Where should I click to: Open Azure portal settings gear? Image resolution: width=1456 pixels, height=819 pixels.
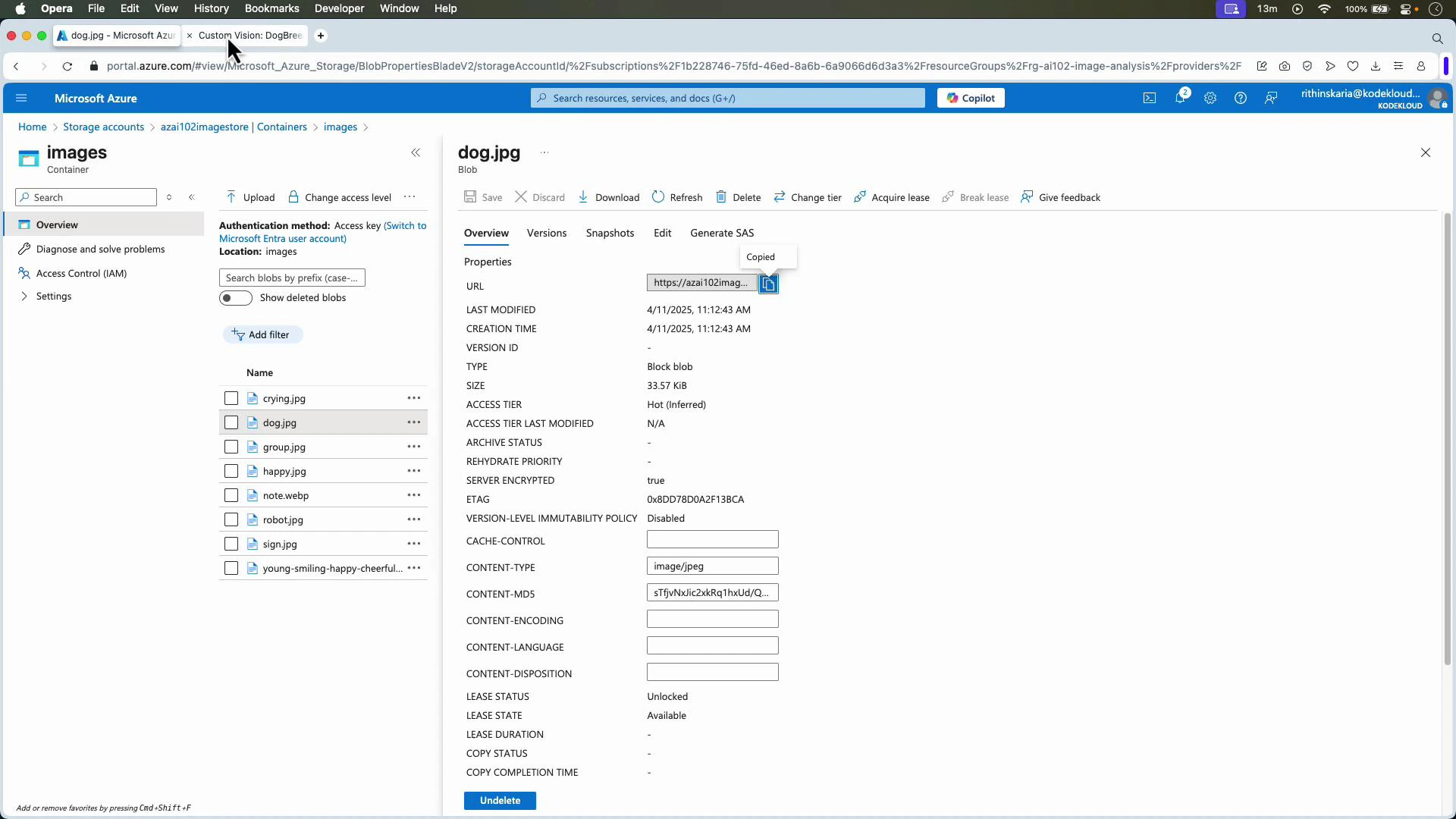tap(1210, 98)
